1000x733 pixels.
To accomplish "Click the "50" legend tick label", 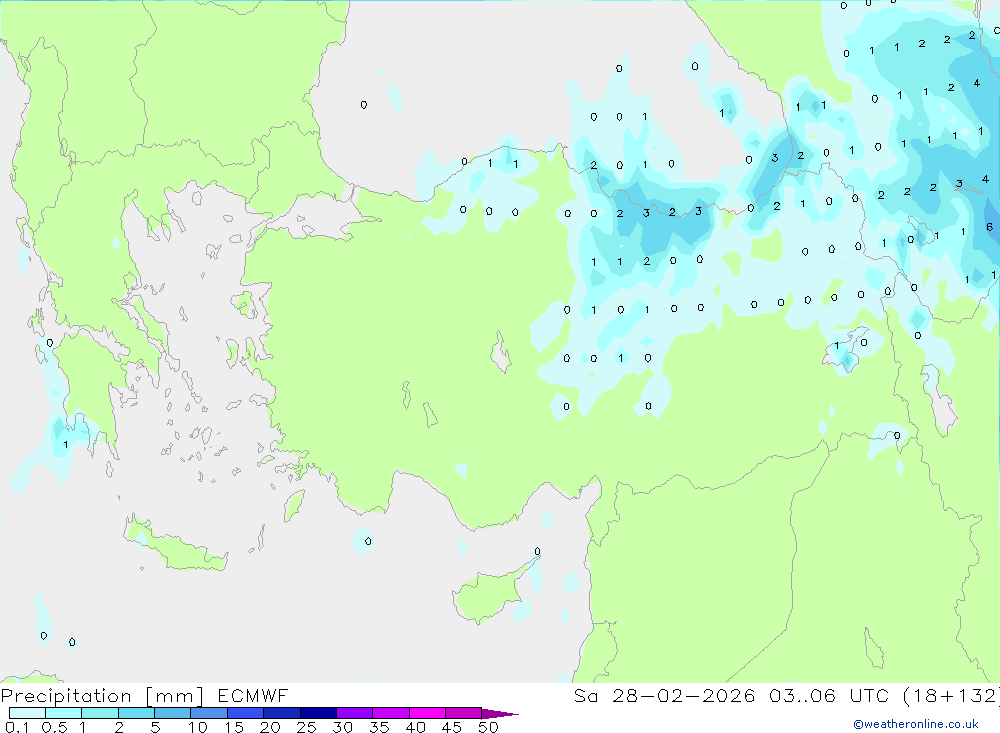I will [488, 727].
